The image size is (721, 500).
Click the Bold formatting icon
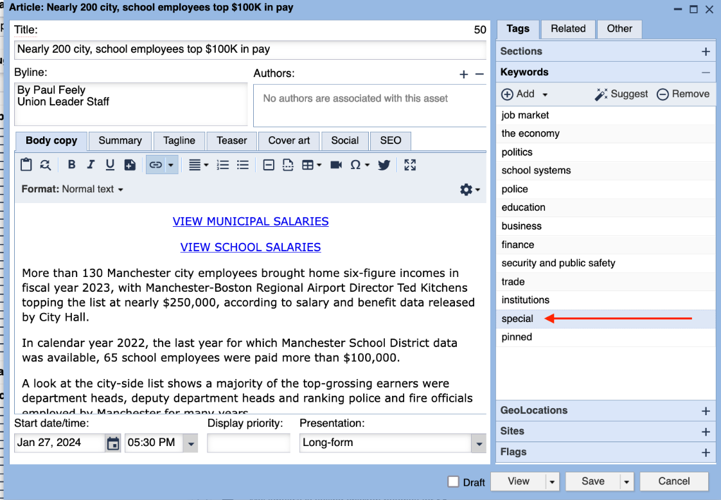point(71,165)
